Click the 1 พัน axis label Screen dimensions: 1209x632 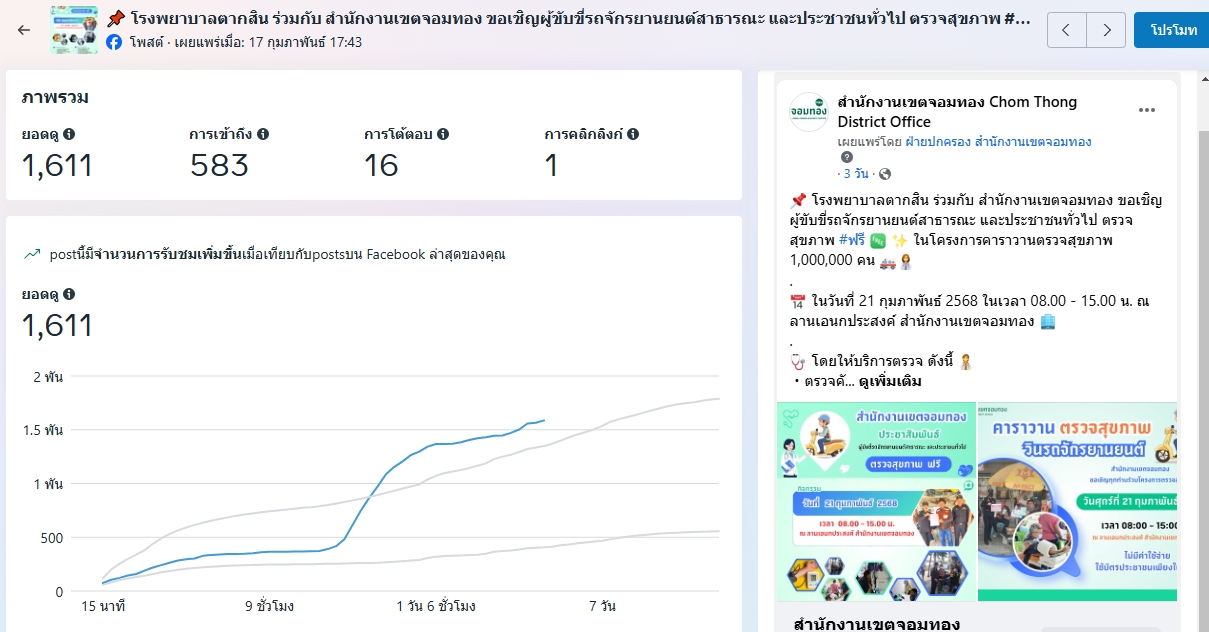coord(48,484)
